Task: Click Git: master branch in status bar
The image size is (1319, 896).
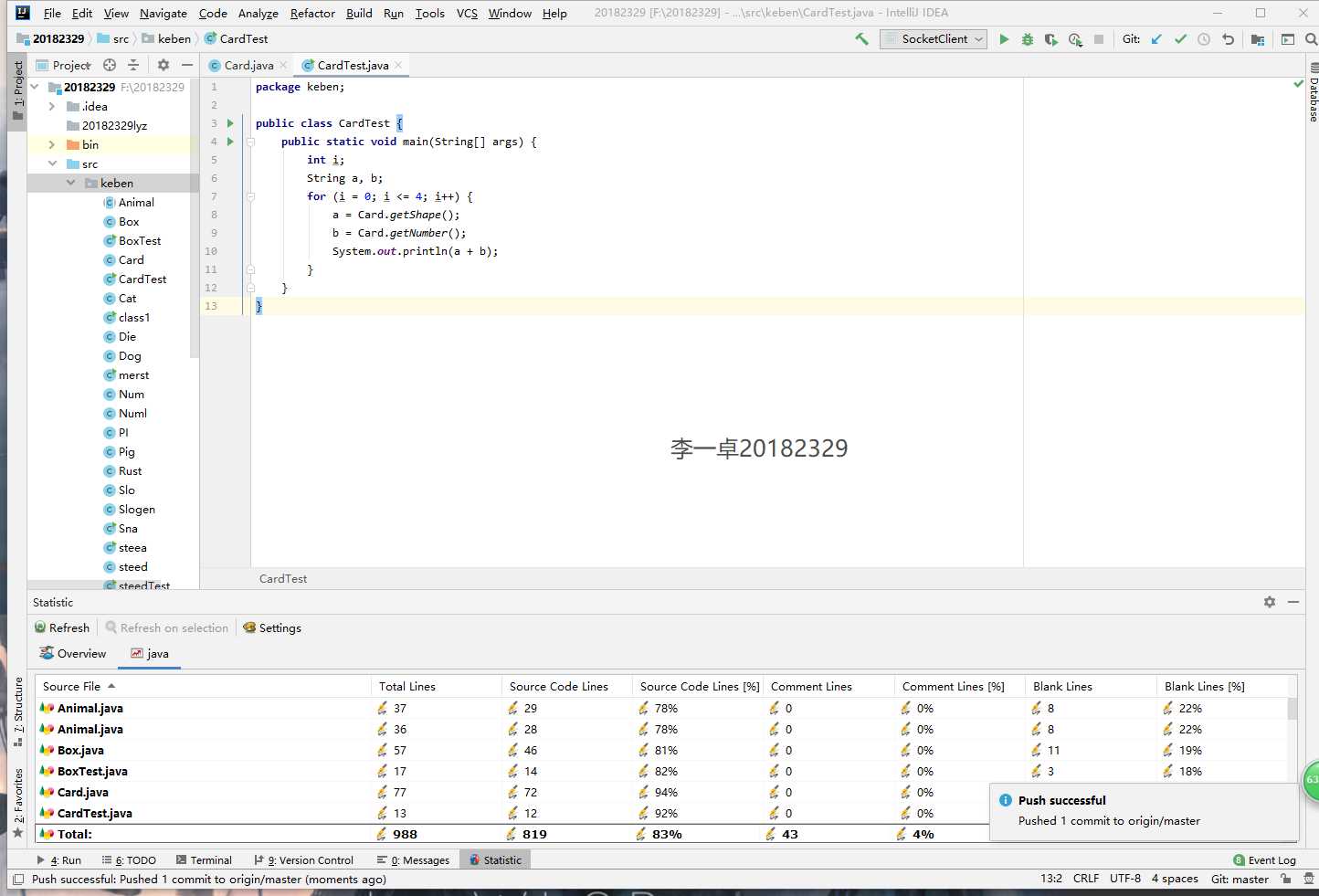Action: [x=1240, y=879]
